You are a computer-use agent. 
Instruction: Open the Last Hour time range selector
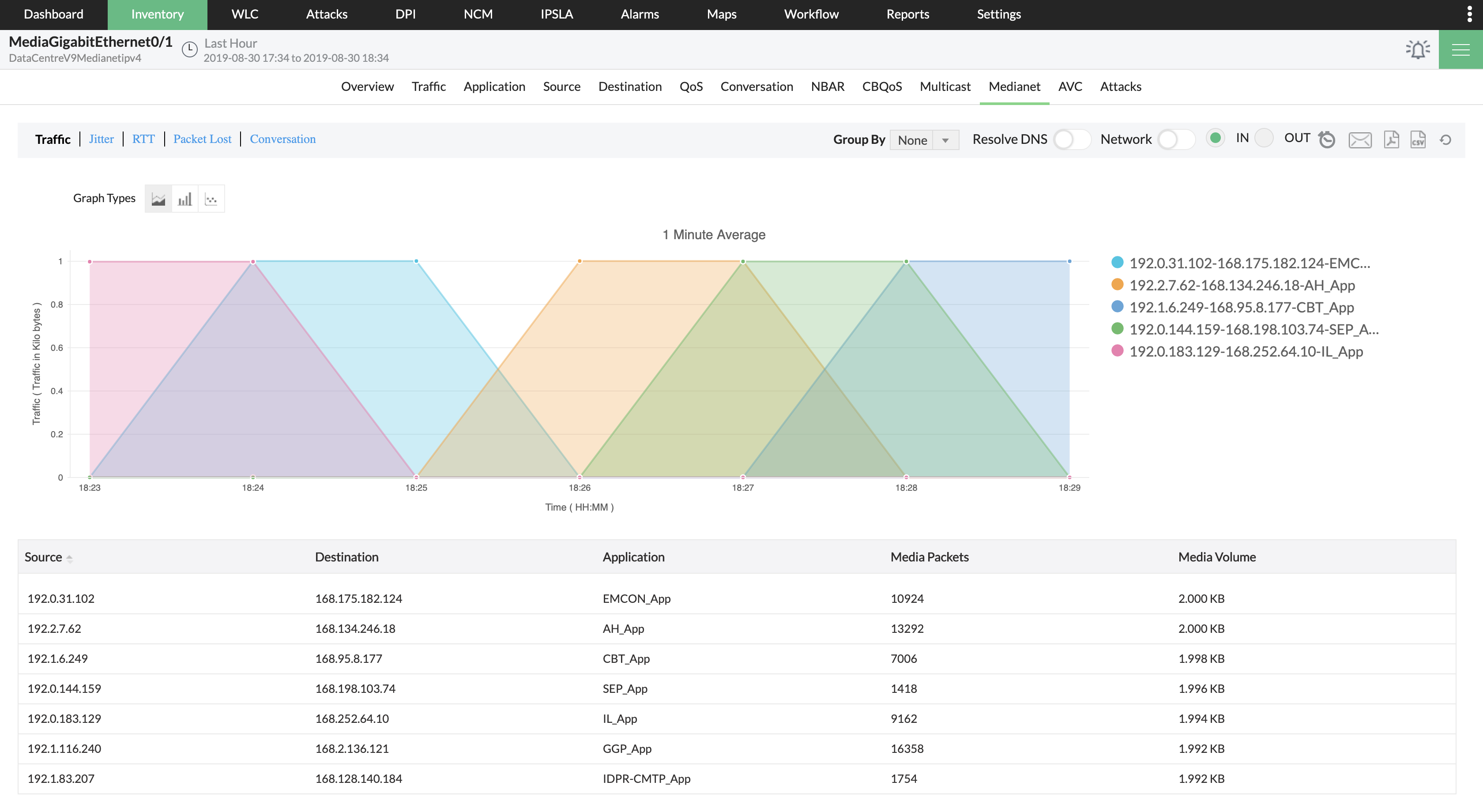pyautogui.click(x=230, y=44)
